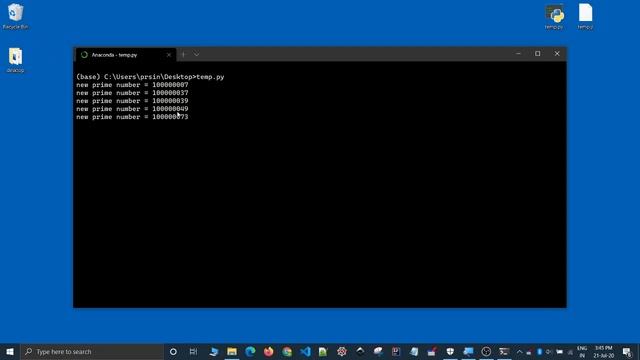Screen dimensions: 640x360
Task: Switch to the Anaconda - temp.py tab
Action: tap(125, 55)
